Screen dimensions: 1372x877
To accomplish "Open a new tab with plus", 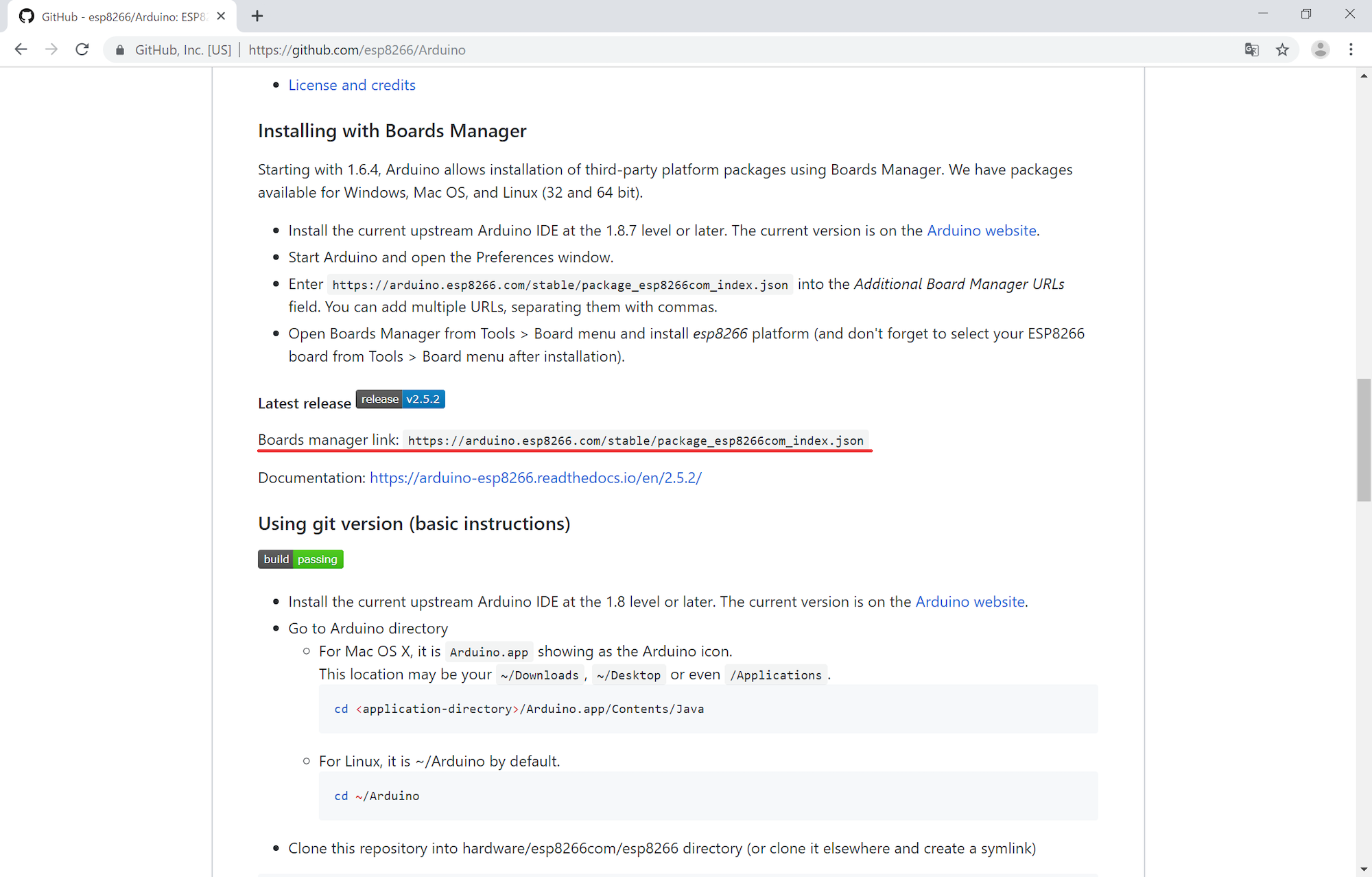I will [x=257, y=16].
